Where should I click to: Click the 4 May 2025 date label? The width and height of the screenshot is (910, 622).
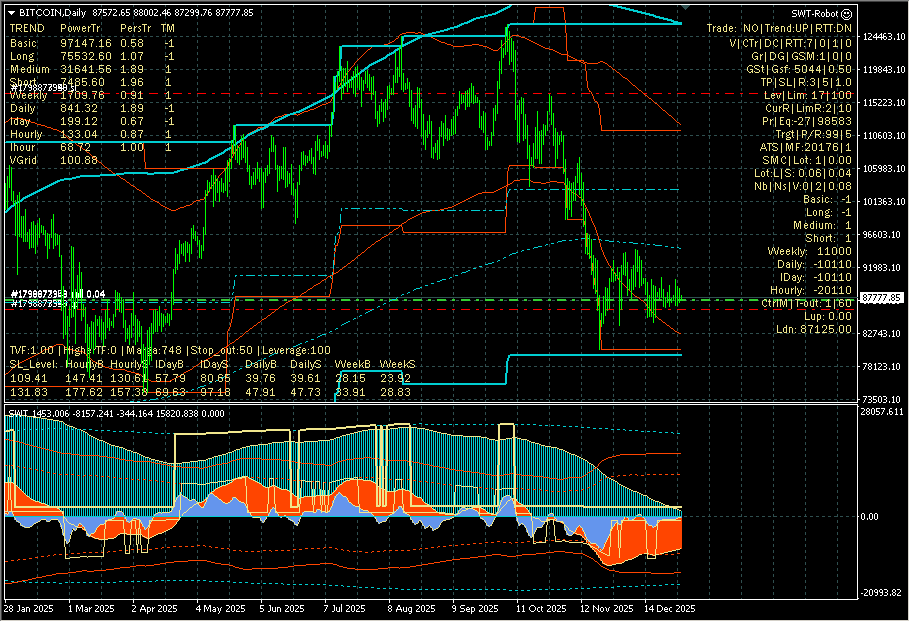point(221,609)
